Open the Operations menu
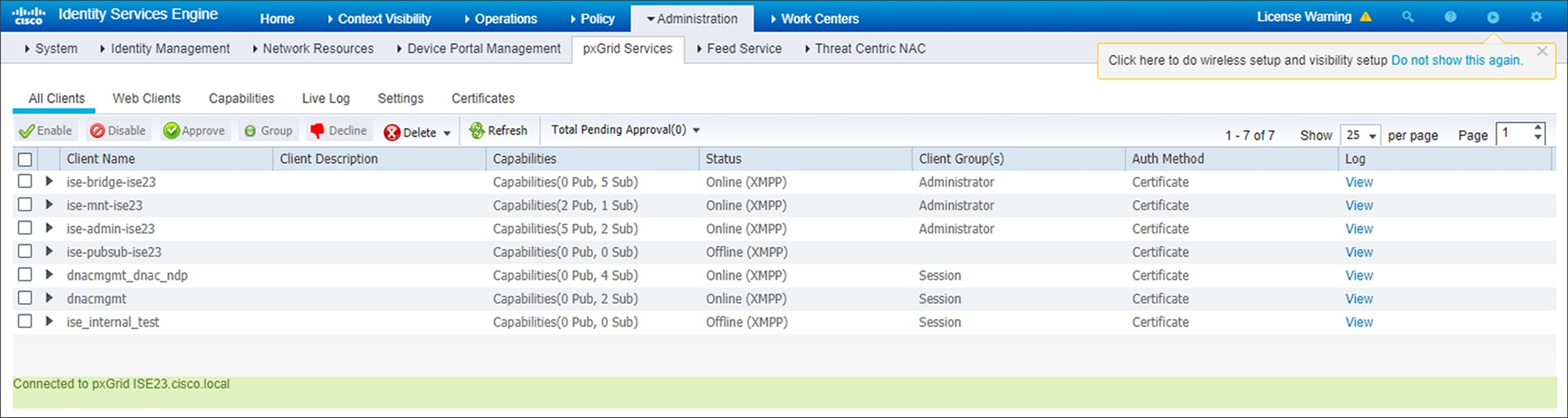The image size is (1568, 418). pyautogui.click(x=501, y=19)
